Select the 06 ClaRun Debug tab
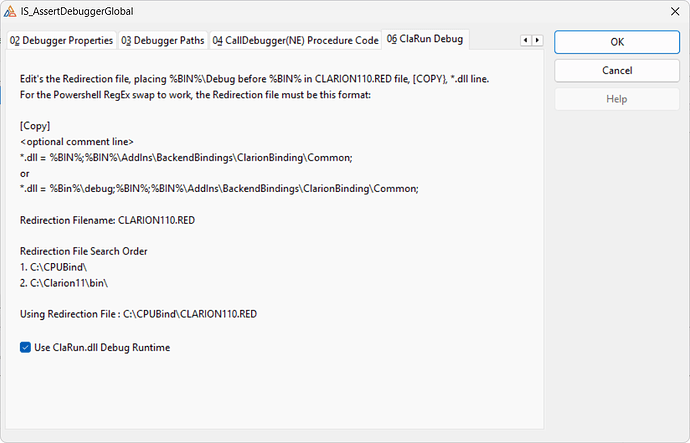690x443 pixels. click(x=425, y=39)
